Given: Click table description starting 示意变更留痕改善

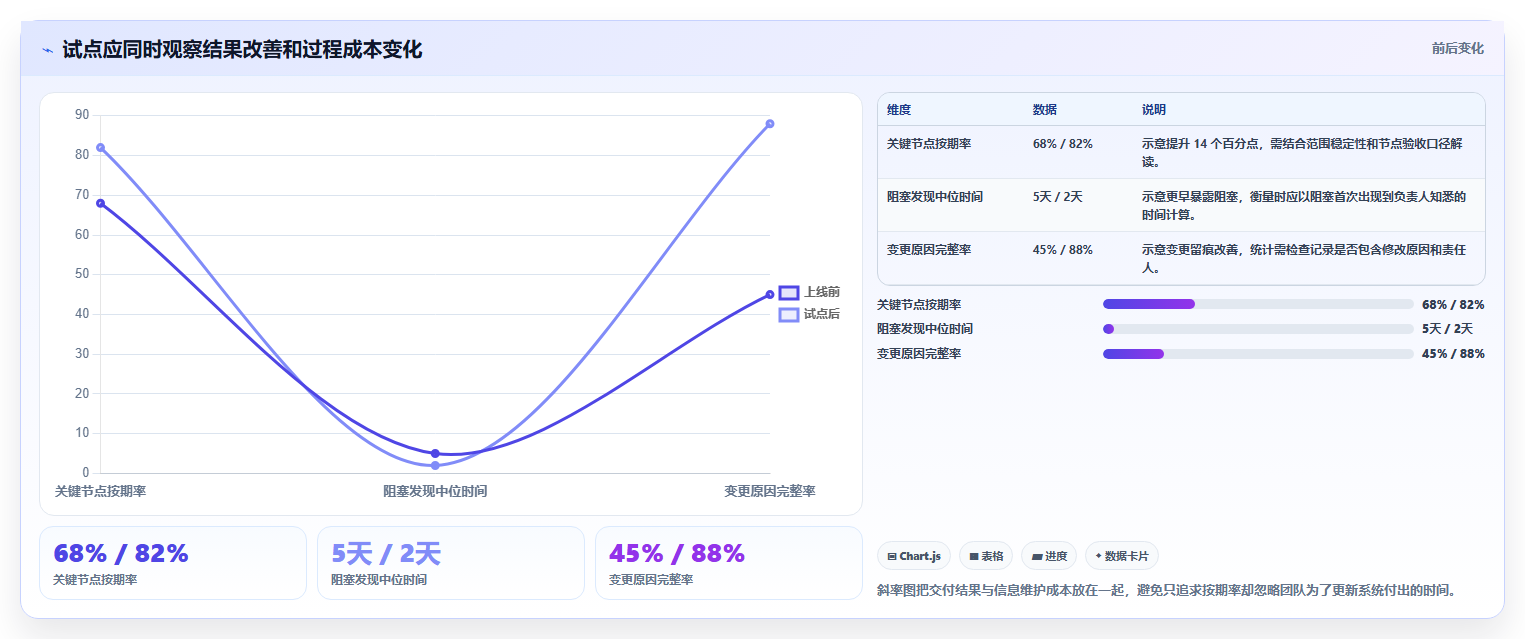Looking at the screenshot, I should [1304, 259].
